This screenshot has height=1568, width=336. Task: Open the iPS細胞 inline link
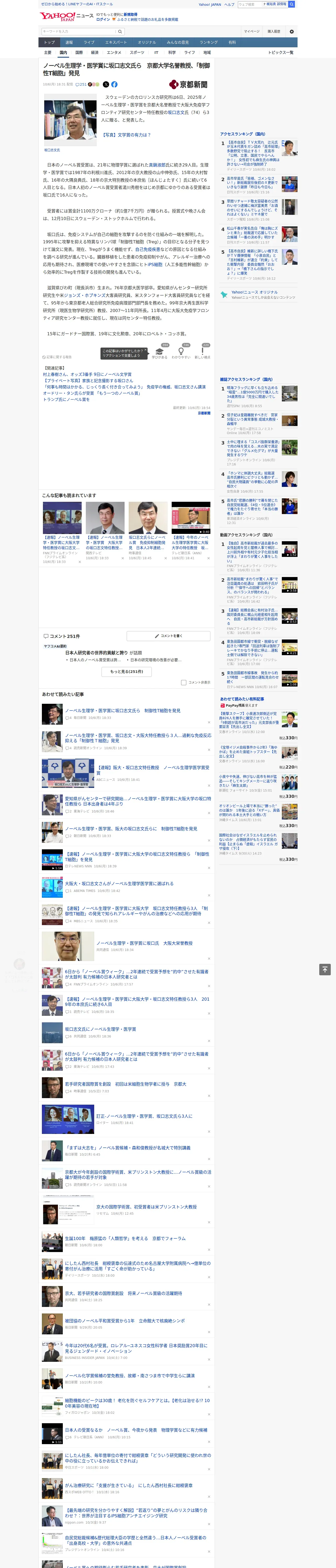[x=154, y=264]
